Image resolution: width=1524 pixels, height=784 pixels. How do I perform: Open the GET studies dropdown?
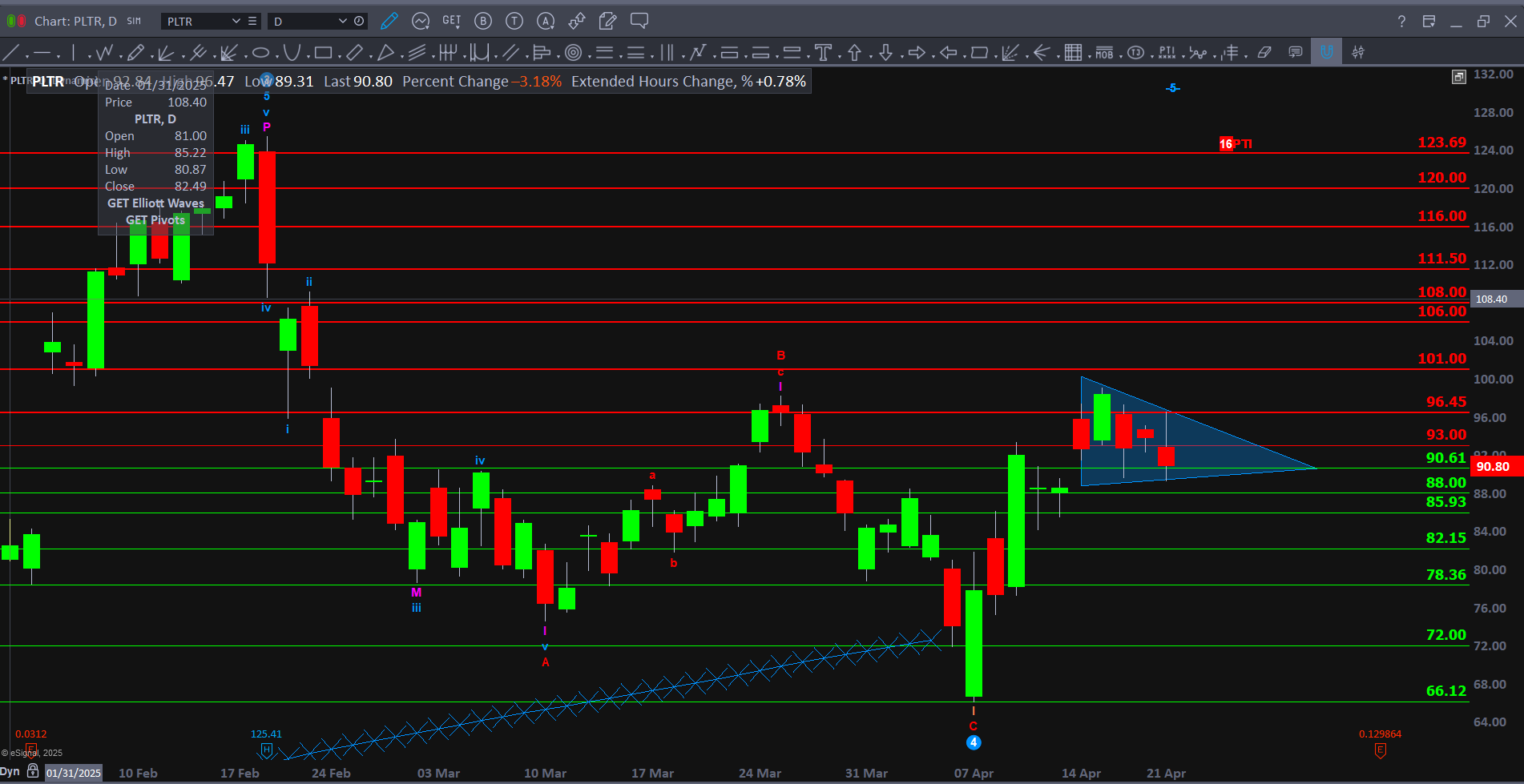pyautogui.click(x=452, y=21)
